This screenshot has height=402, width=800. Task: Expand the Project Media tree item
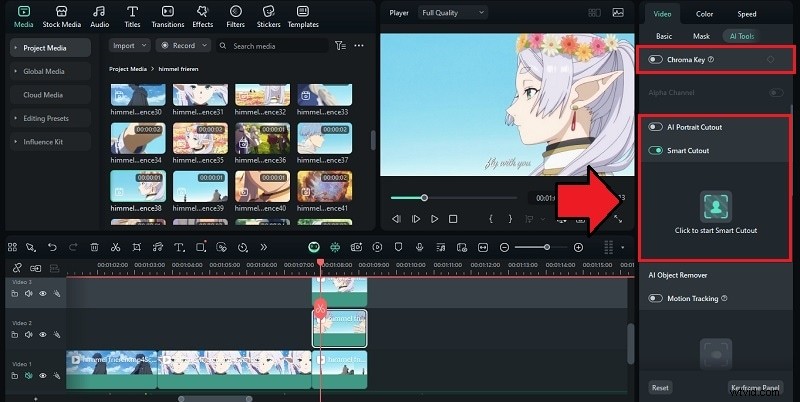coord(16,48)
